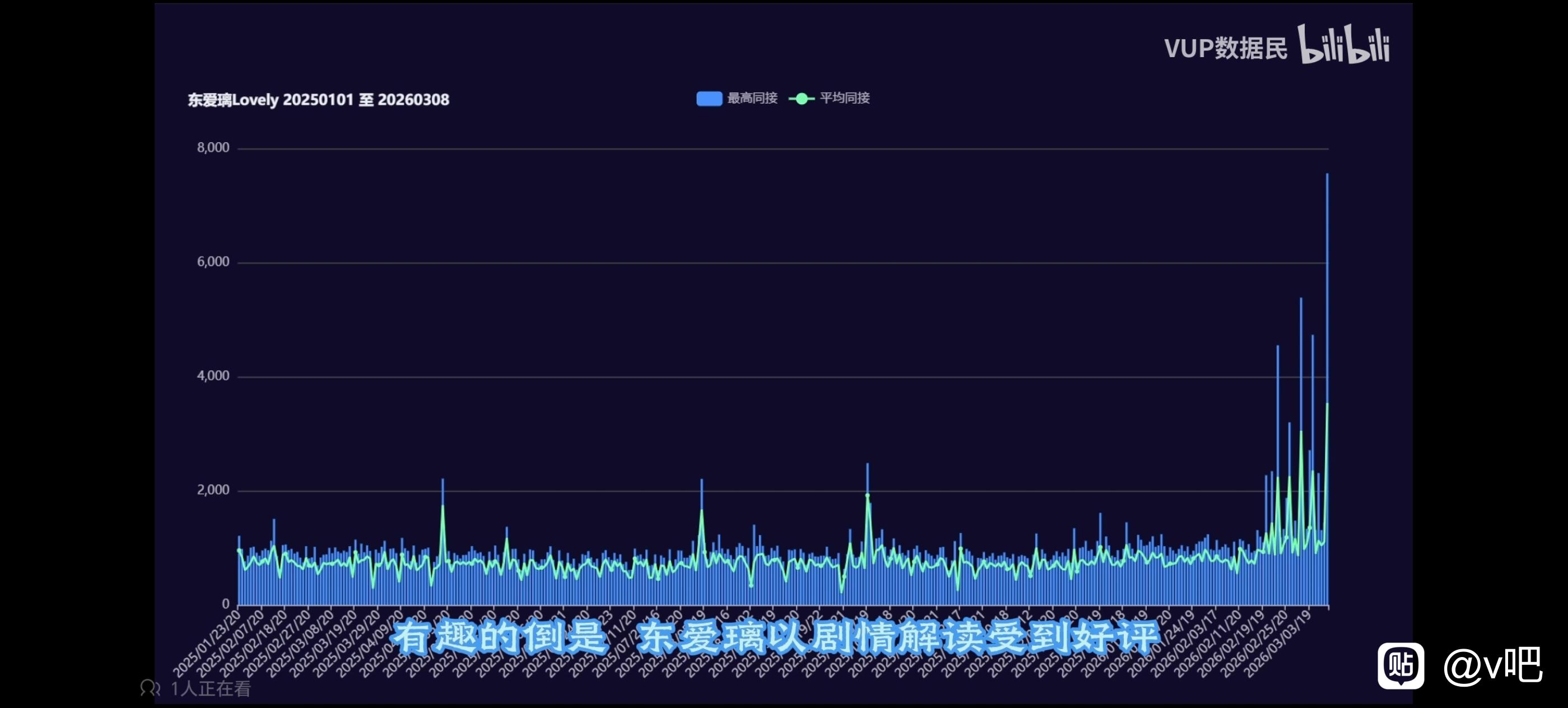Click the VUP数据民 uploader watermark

pyautogui.click(x=1225, y=48)
